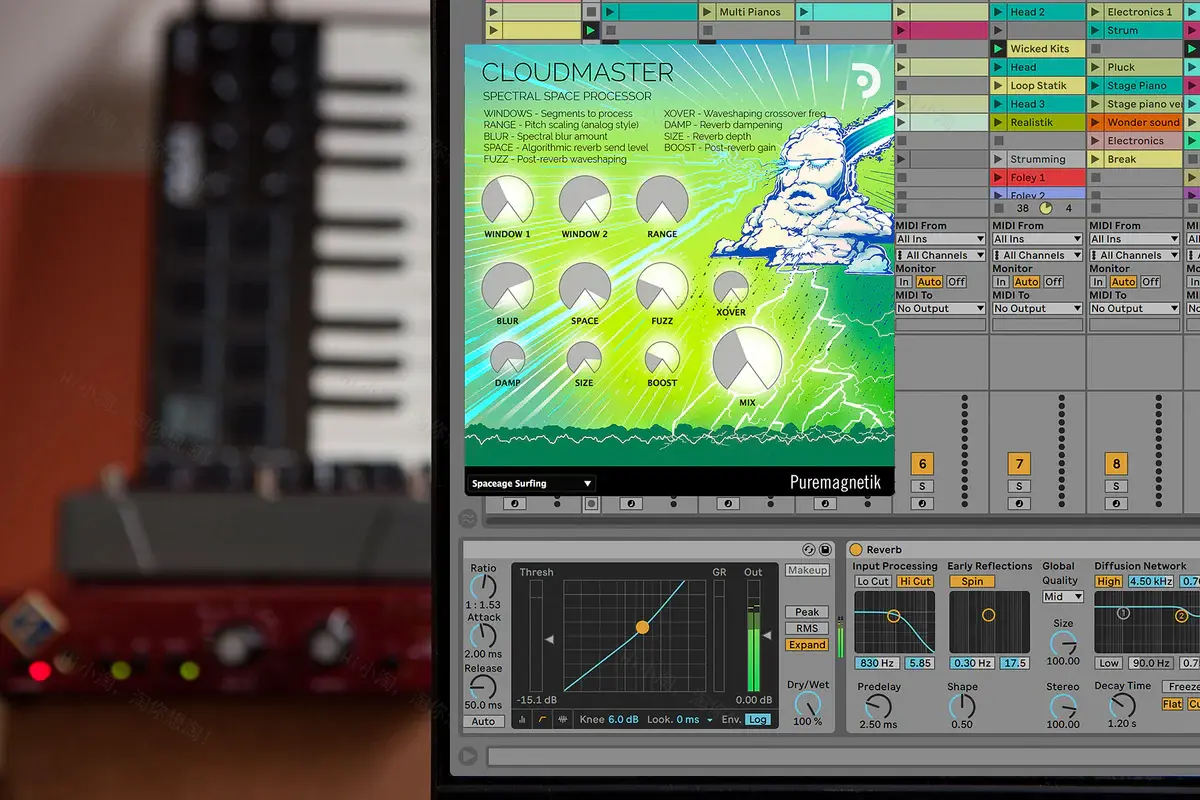Viewport: 1200px width, 800px height.
Task: Change Global Quality from Mid dropdown
Action: coord(1062,596)
